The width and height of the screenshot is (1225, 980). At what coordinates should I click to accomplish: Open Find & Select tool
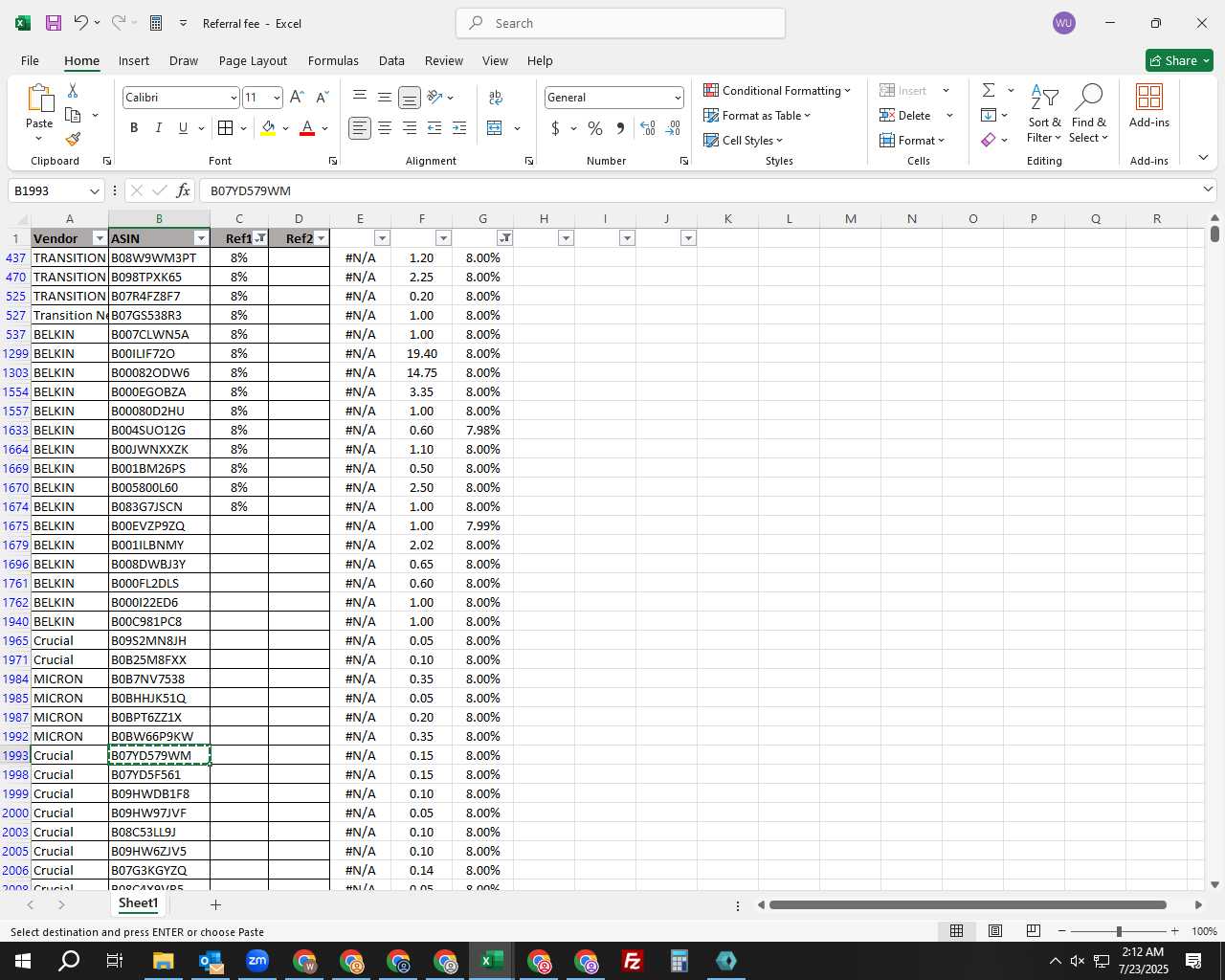click(x=1089, y=114)
